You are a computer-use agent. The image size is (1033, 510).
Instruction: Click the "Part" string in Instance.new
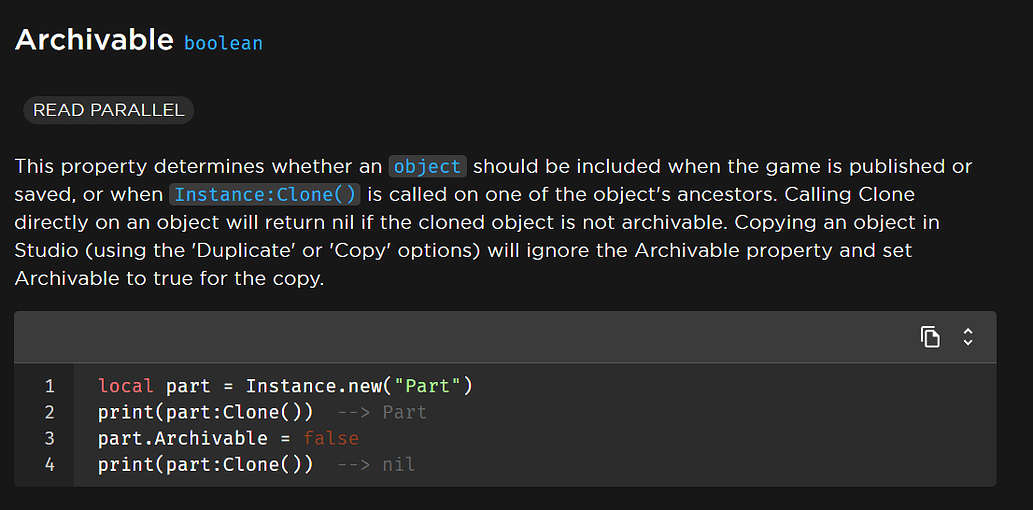[430, 386]
